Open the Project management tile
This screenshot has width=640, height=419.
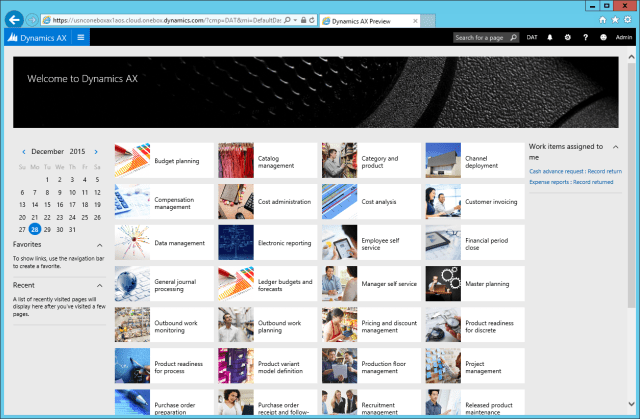click(x=475, y=366)
